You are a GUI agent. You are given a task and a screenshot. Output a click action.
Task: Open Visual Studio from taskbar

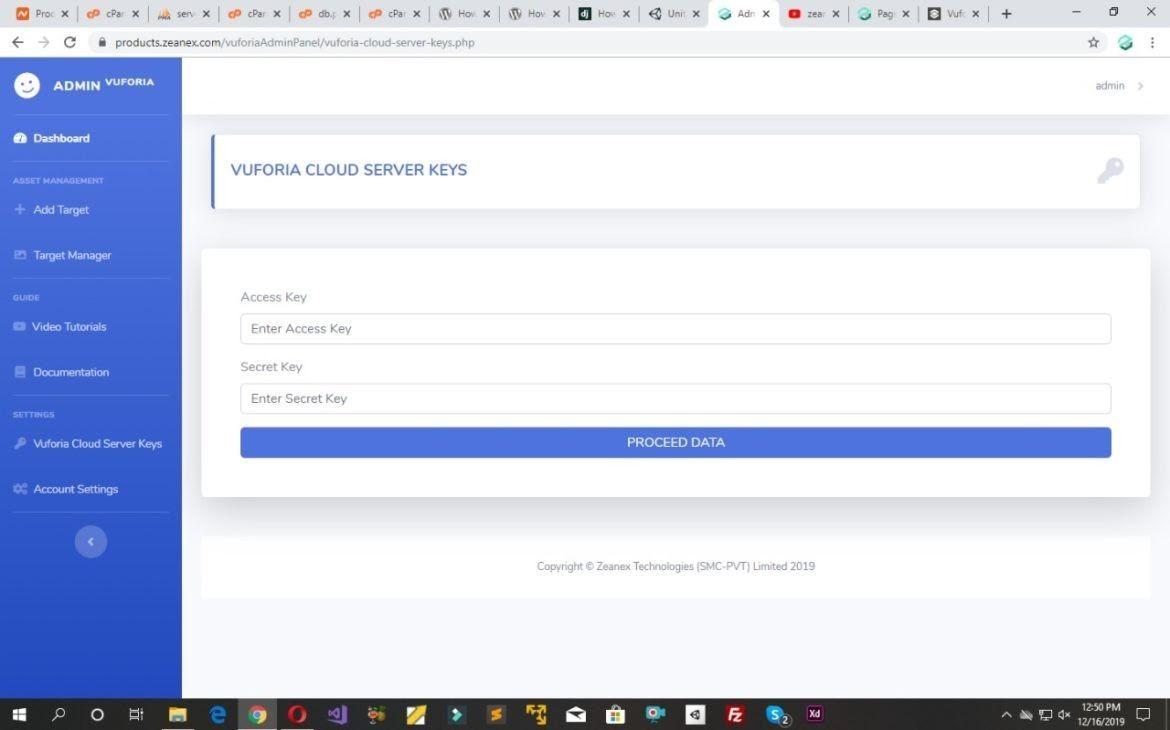[337, 714]
